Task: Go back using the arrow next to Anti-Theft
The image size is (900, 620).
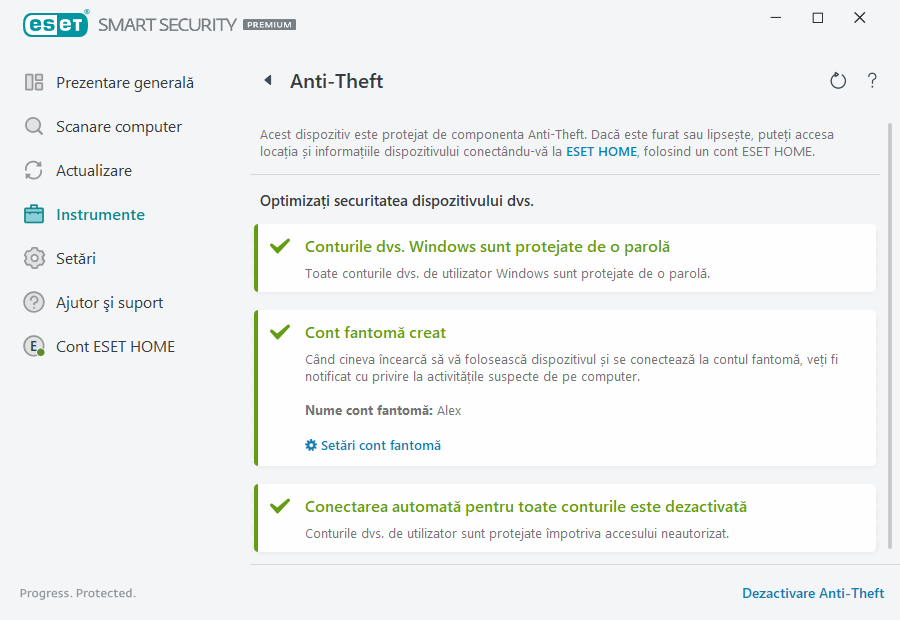Action: [268, 80]
